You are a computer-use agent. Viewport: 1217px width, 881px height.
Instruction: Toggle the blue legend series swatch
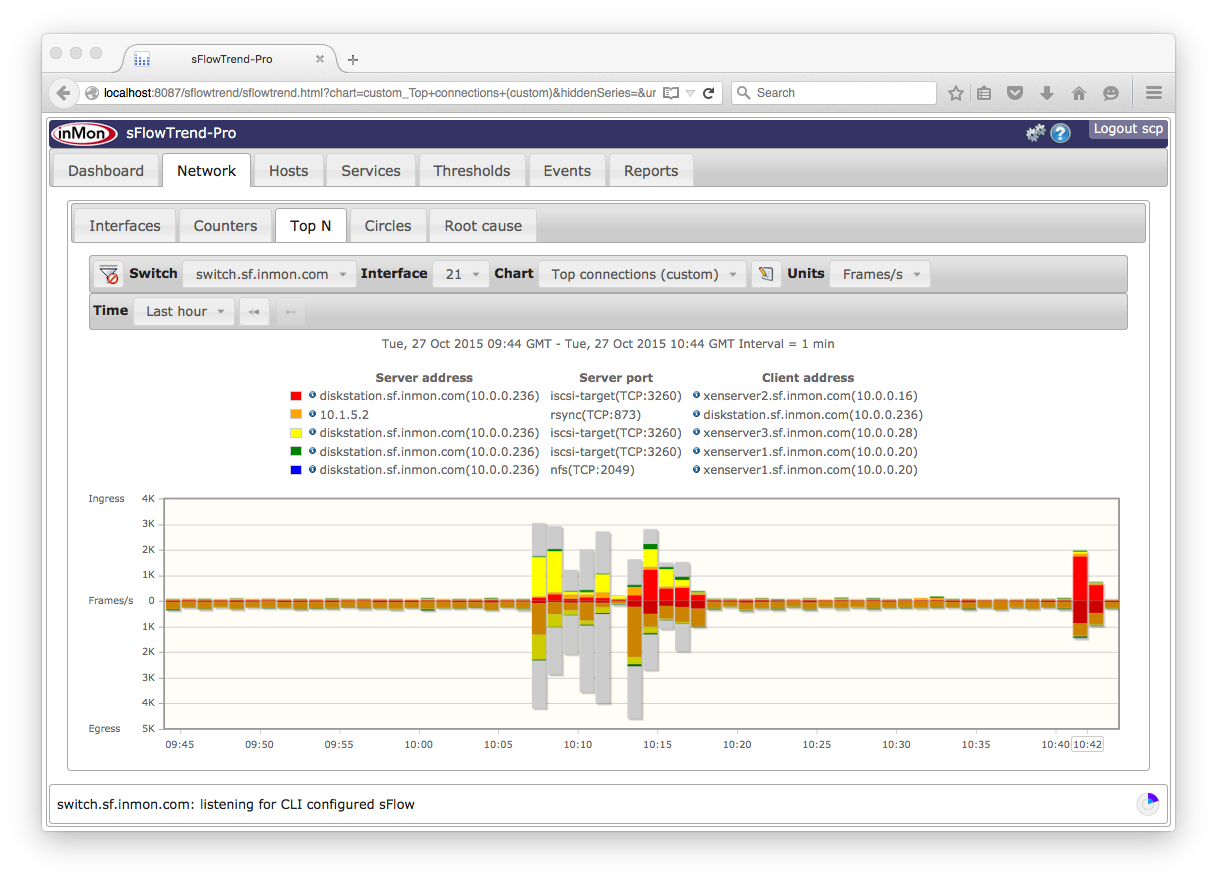[296, 470]
